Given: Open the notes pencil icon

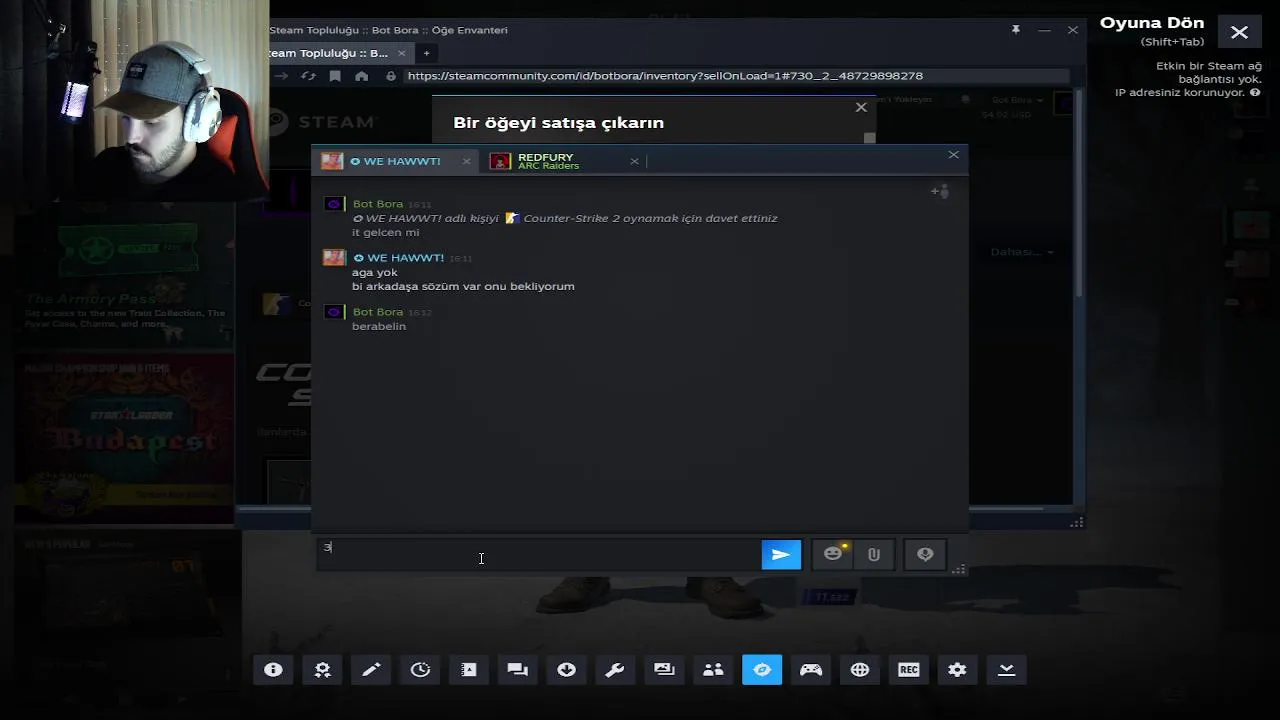Looking at the screenshot, I should pos(371,670).
